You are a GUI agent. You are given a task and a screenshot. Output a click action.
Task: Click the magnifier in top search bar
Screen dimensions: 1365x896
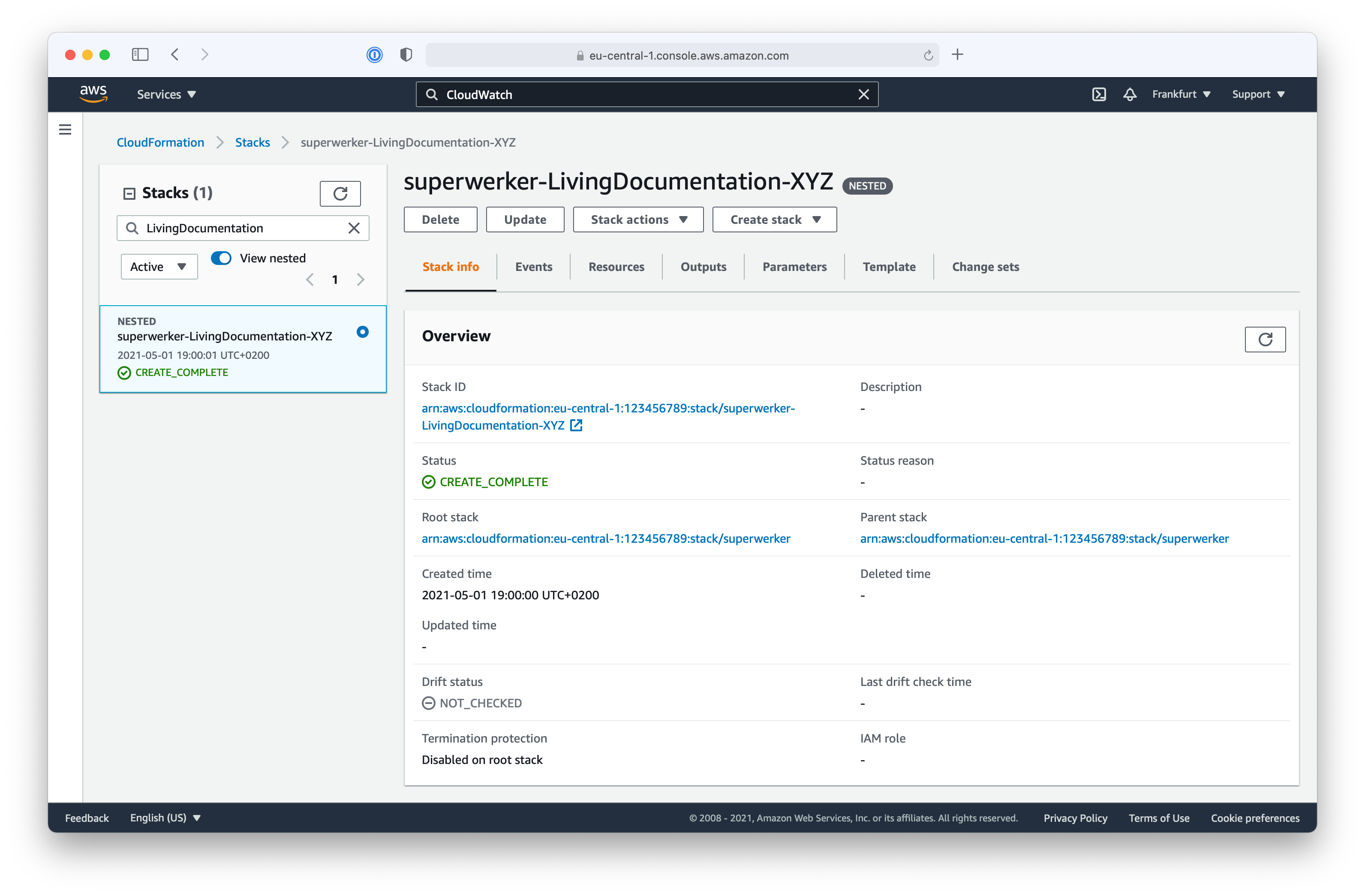[x=431, y=94]
